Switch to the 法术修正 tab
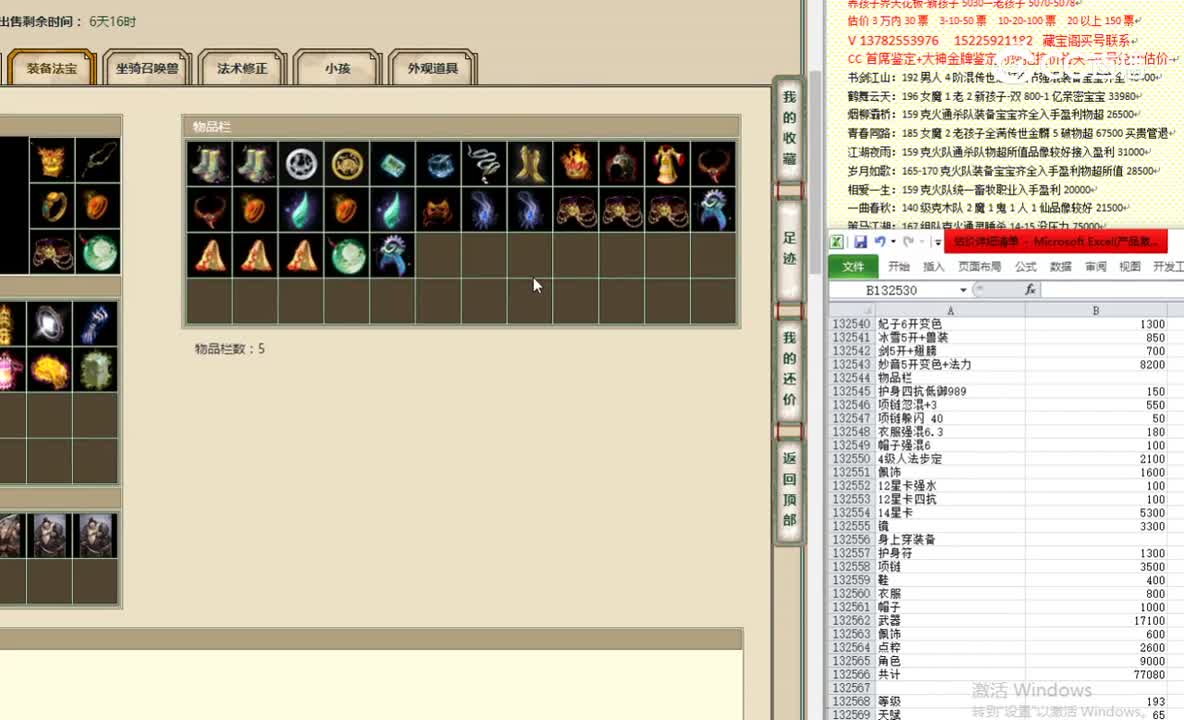Screen dimensions: 1184x720 tap(242, 68)
